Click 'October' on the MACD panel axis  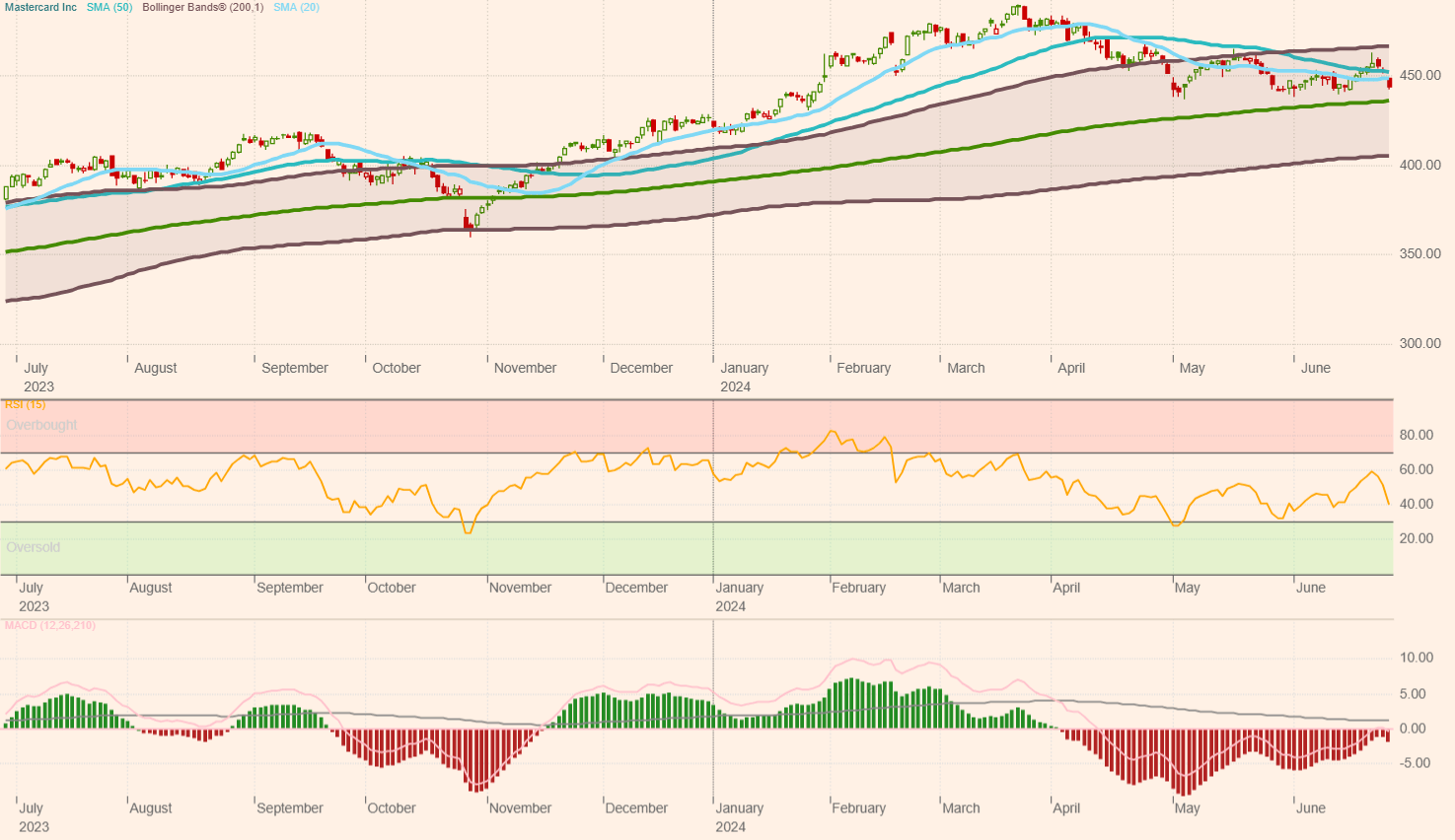point(392,808)
